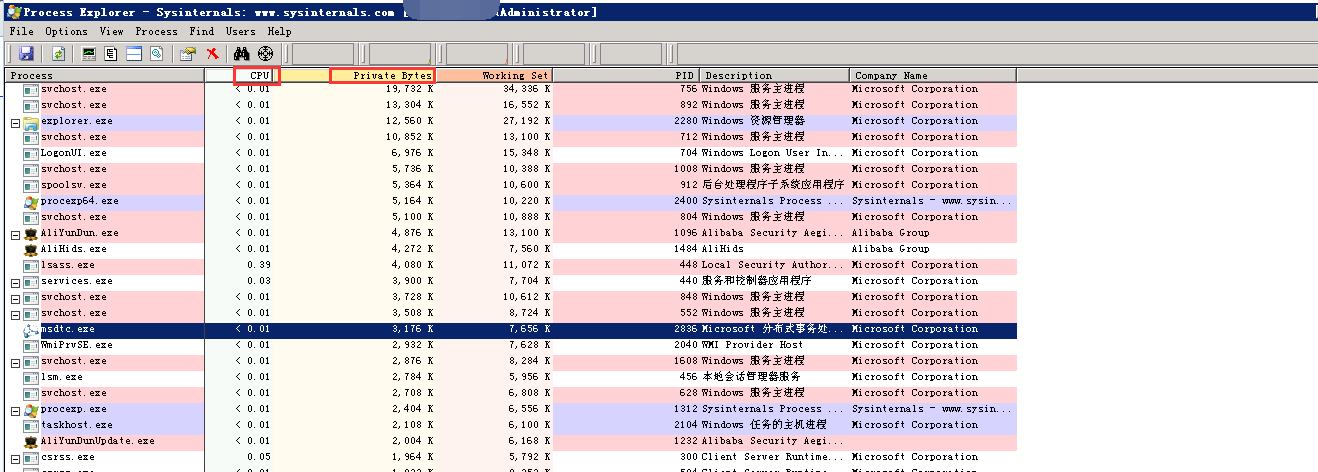Collapse the AliYunDun.exe tree node
1318x472 pixels.
pos(15,234)
